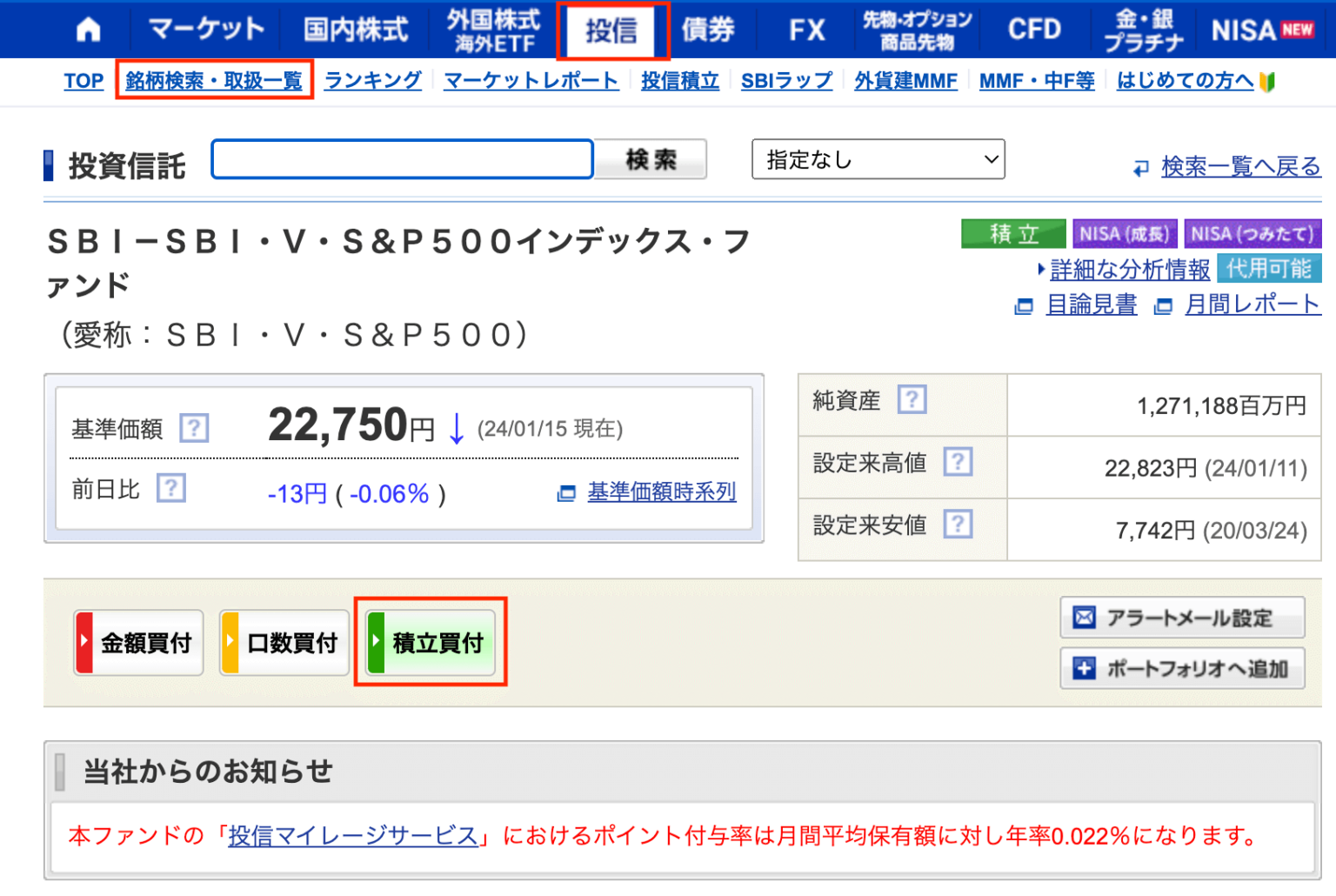Click the document icon beside 目論見書

click(x=1024, y=306)
